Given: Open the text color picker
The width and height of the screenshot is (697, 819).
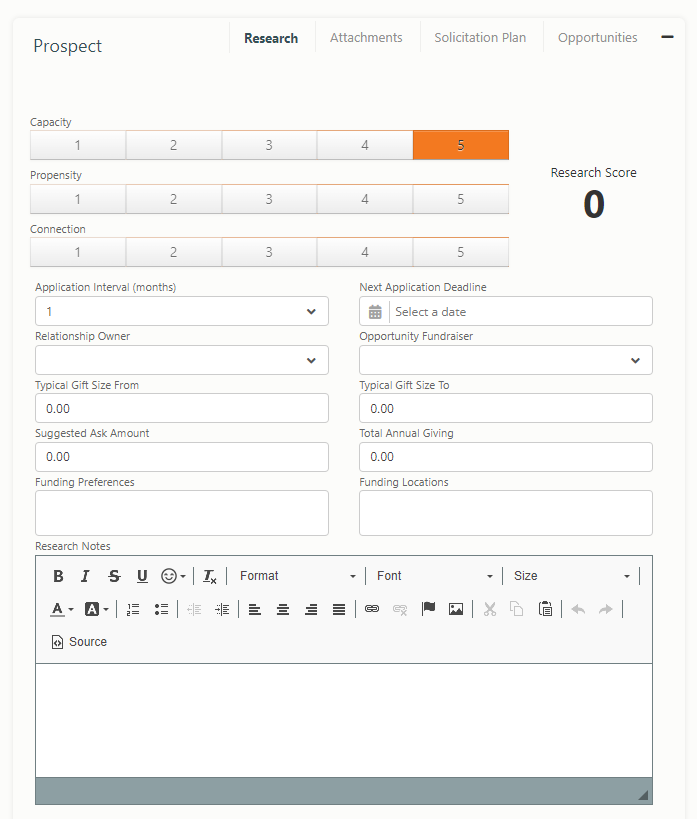Looking at the screenshot, I should pos(62,609).
